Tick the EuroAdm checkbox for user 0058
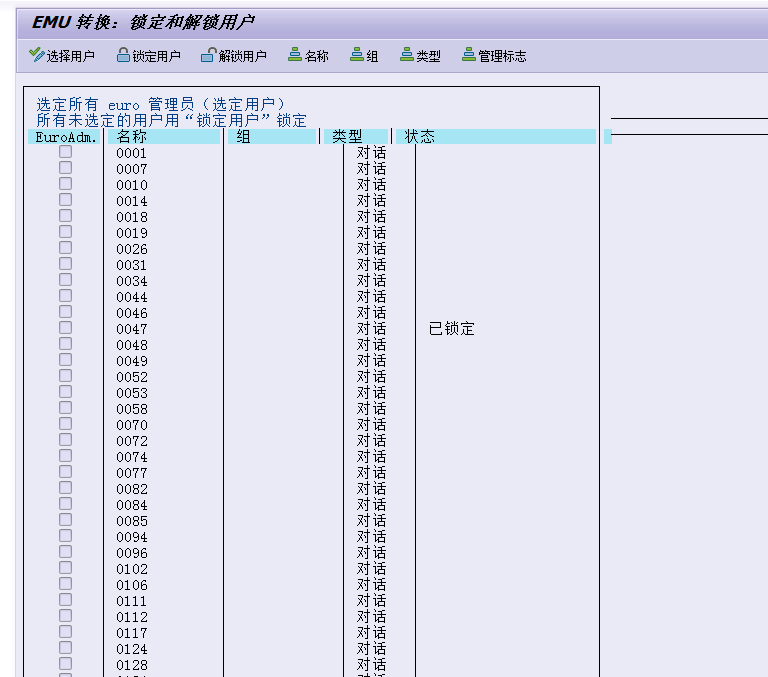This screenshot has width=768, height=677. click(x=66, y=408)
